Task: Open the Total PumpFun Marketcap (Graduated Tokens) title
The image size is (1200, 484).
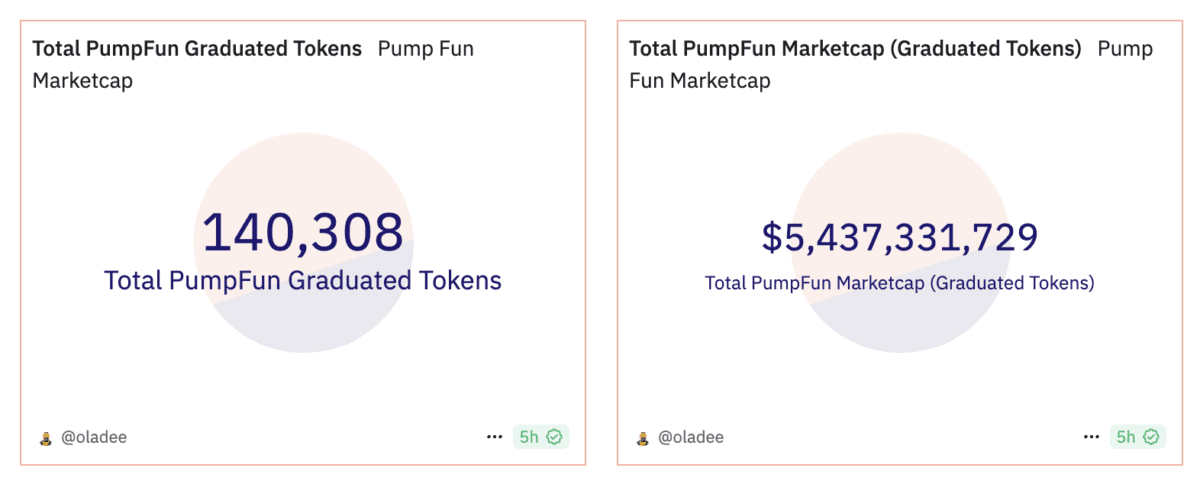Action: tap(855, 48)
